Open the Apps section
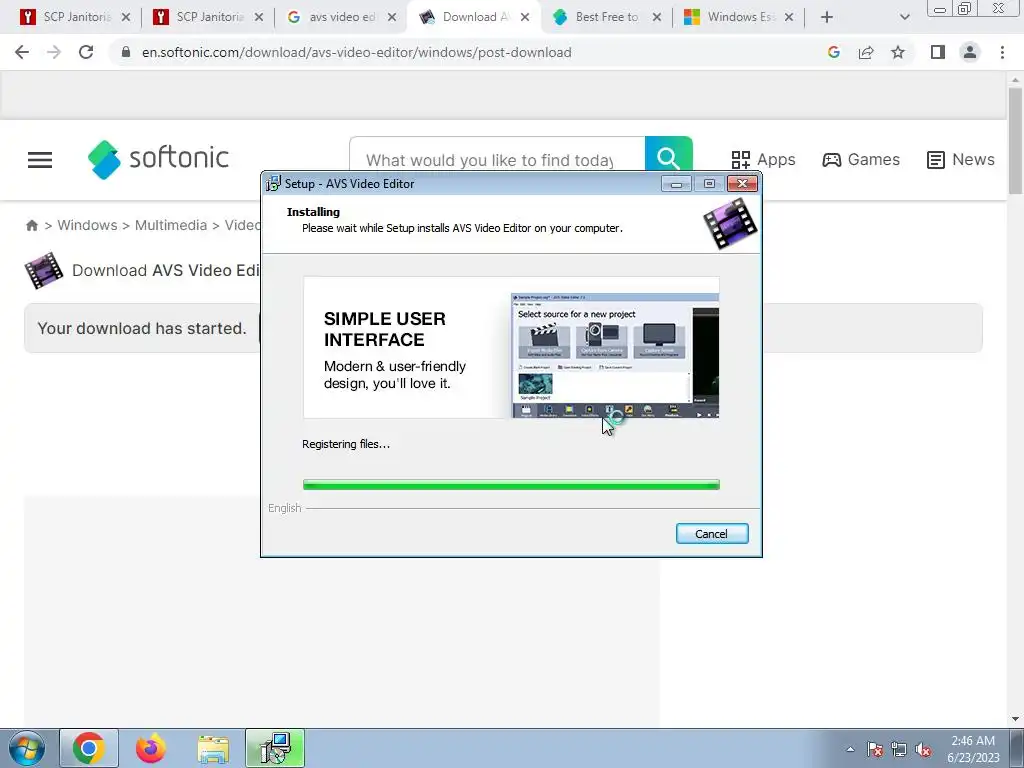Image resolution: width=1024 pixels, height=768 pixels. [x=763, y=159]
